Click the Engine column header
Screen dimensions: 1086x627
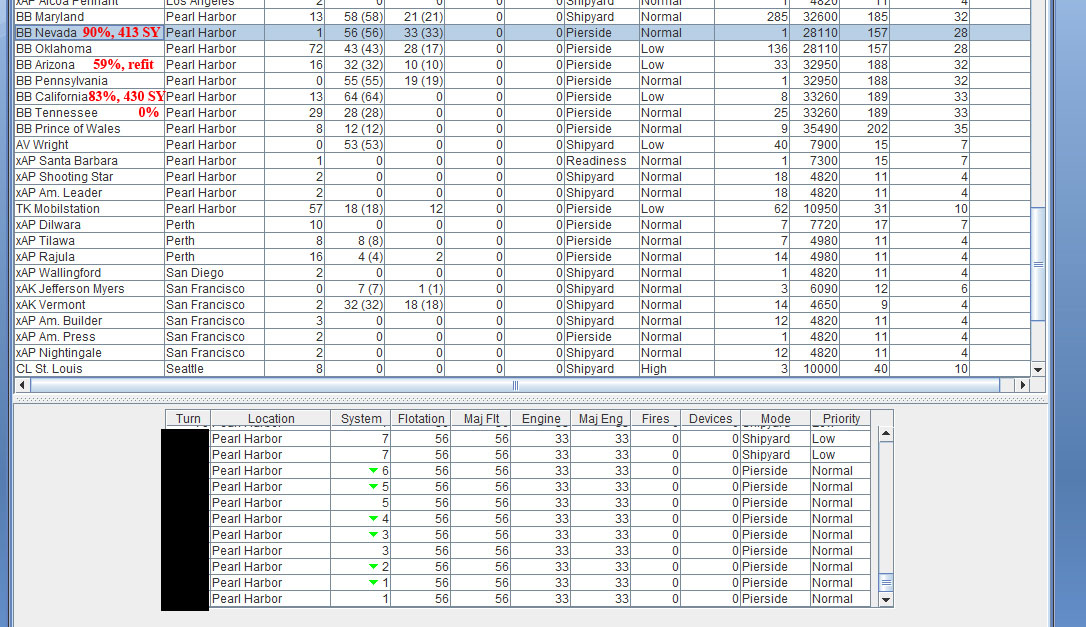541,418
